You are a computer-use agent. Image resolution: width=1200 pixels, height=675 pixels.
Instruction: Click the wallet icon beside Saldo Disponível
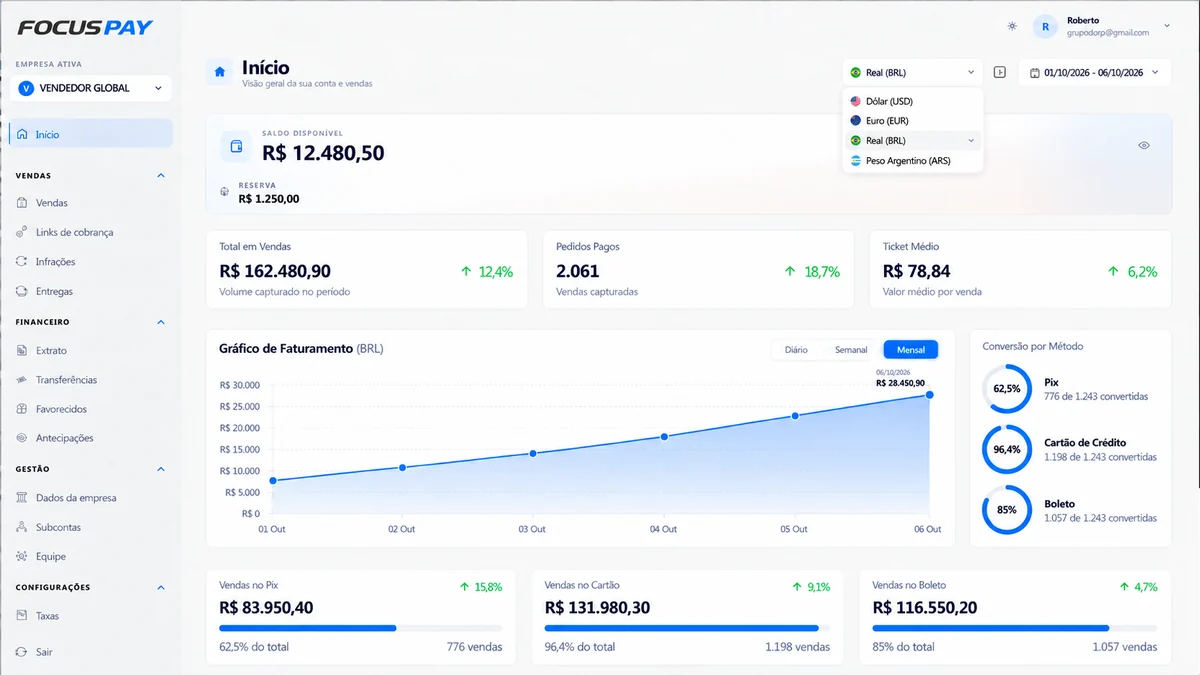tap(237, 147)
